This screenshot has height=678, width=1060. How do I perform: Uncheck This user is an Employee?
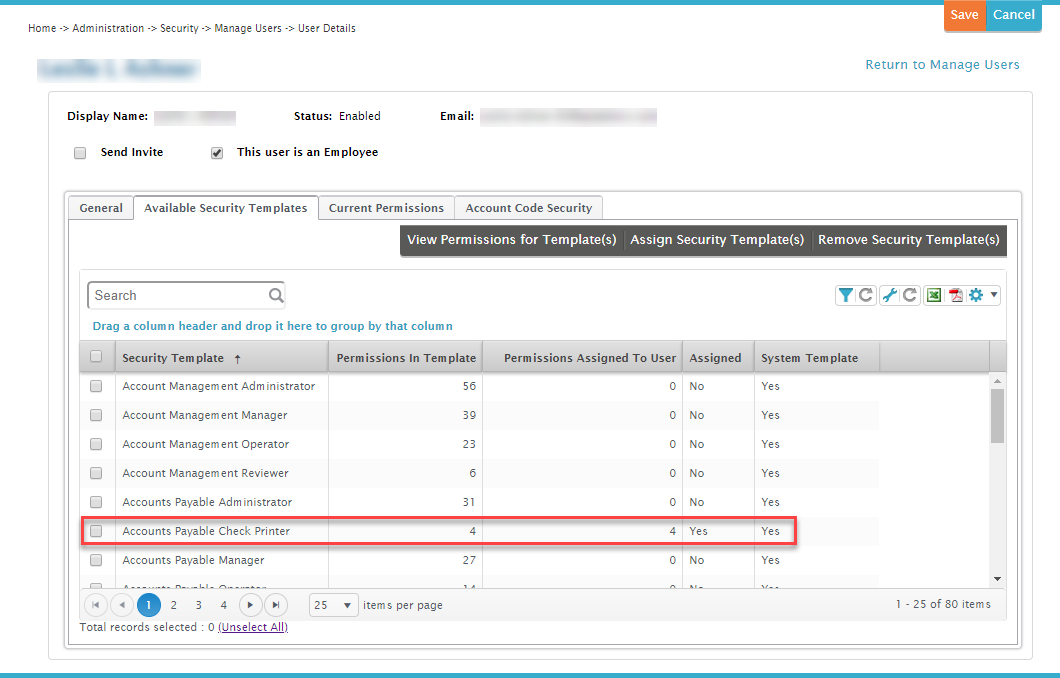216,153
